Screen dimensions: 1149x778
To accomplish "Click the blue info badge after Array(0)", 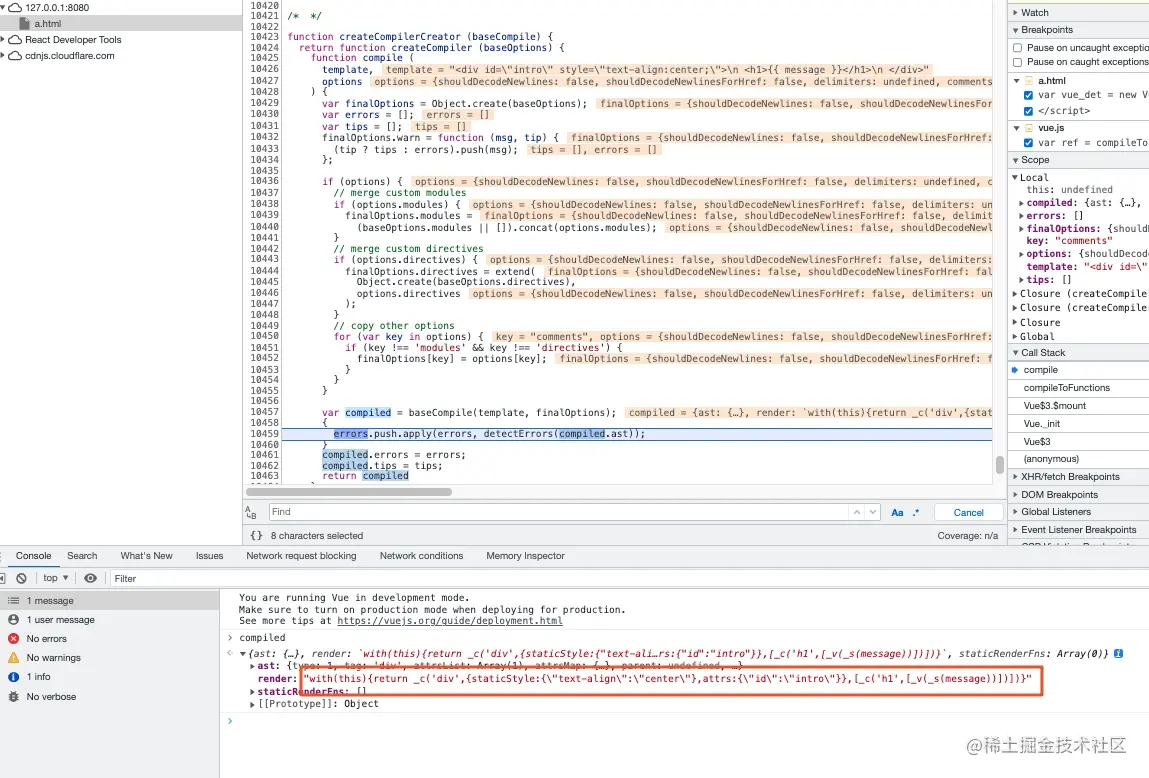I will [x=1118, y=653].
